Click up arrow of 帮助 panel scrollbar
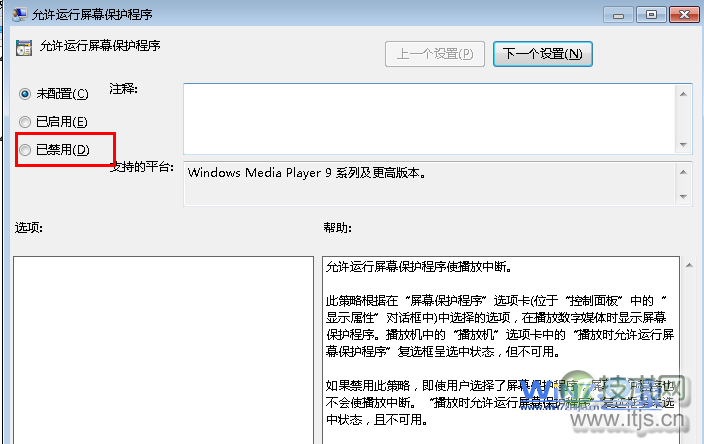This screenshot has width=704, height=444. tap(689, 265)
